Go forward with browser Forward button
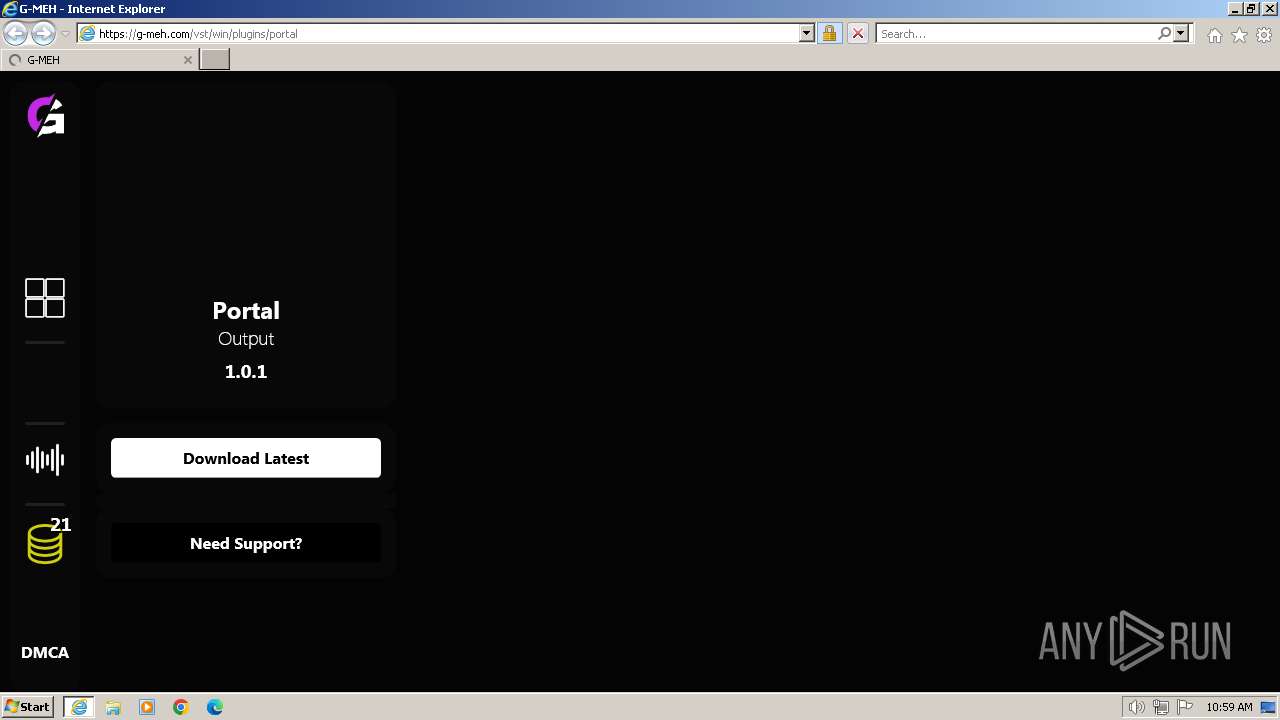 tap(43, 33)
